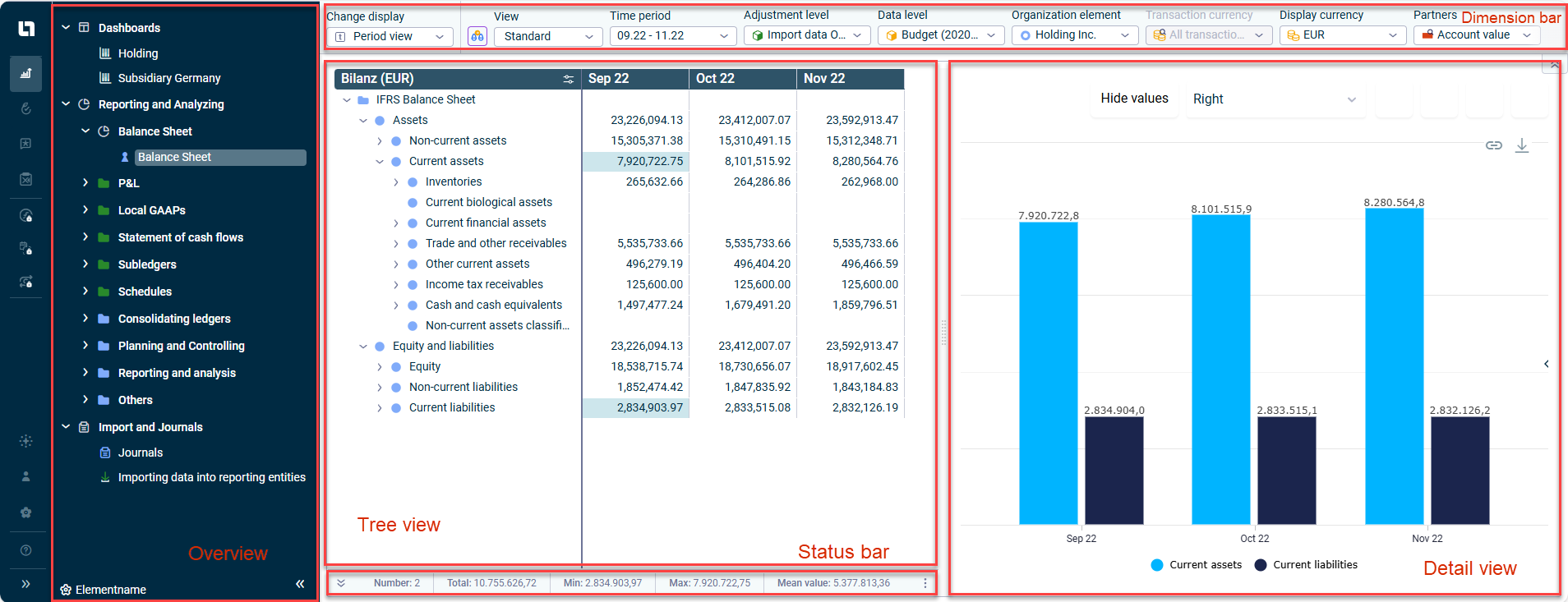
Task: Click the application logo in sidebar
Action: pos(26,29)
